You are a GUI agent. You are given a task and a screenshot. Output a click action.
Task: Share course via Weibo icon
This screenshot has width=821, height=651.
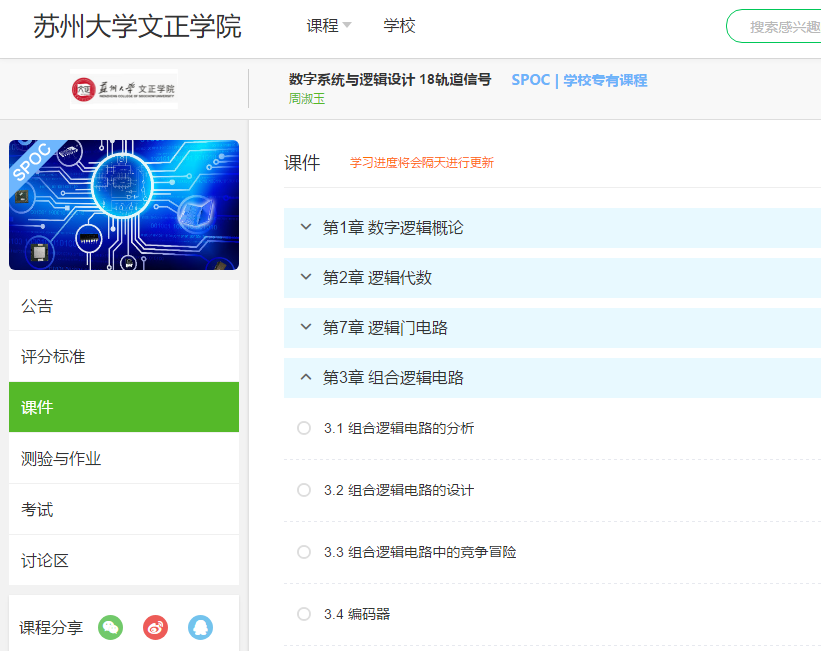(156, 627)
